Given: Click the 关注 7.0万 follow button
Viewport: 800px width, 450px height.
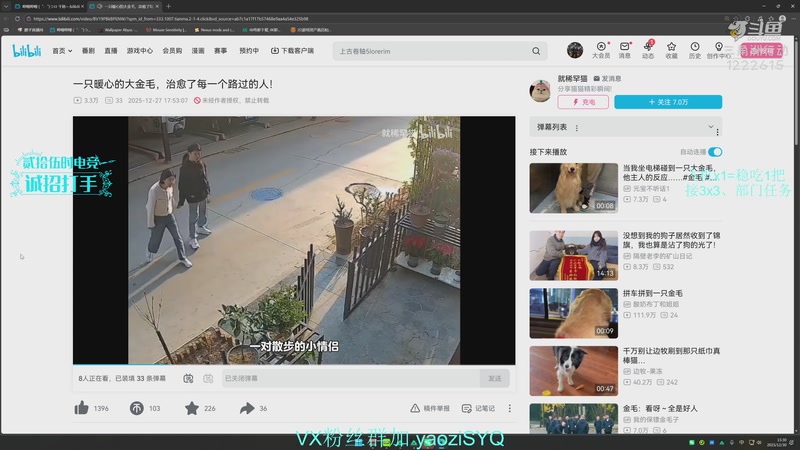Looking at the screenshot, I should coord(668,102).
